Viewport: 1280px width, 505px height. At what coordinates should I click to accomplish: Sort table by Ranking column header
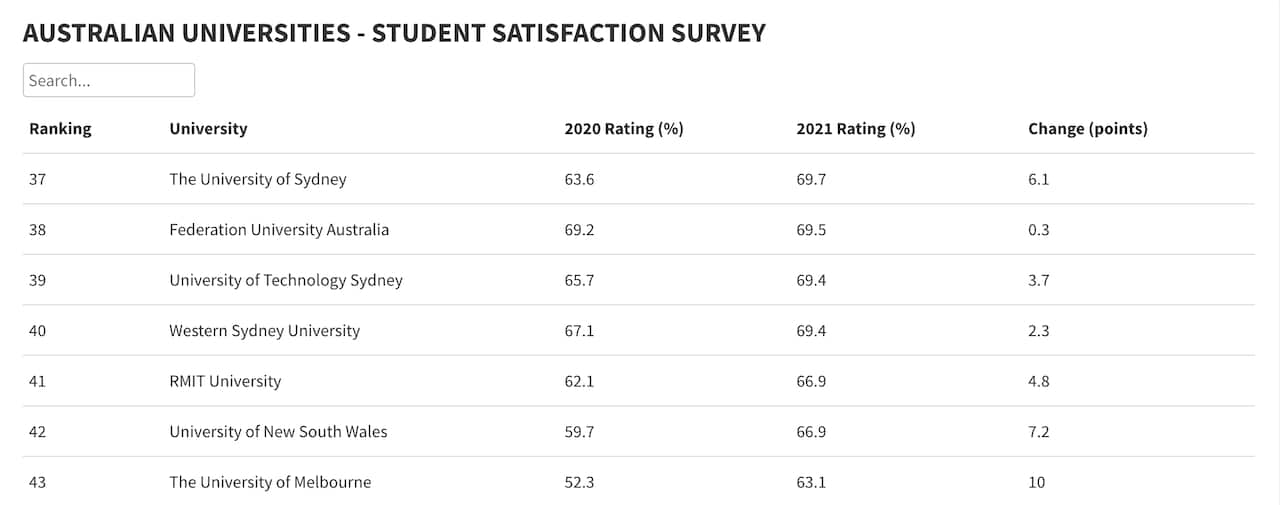pyautogui.click(x=60, y=129)
